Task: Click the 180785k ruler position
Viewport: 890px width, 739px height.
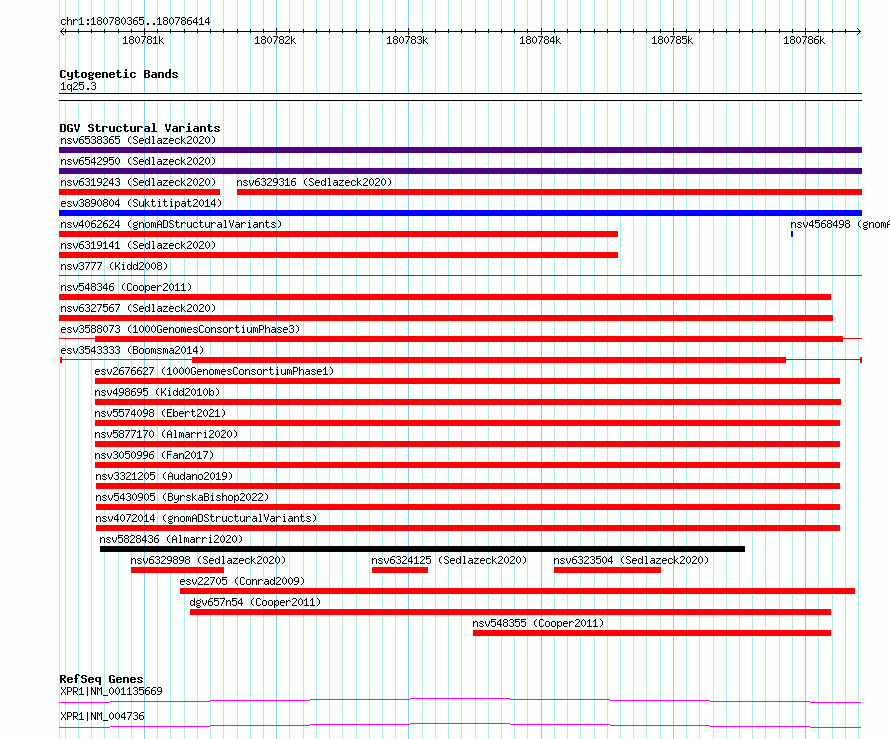Action: 672,40
